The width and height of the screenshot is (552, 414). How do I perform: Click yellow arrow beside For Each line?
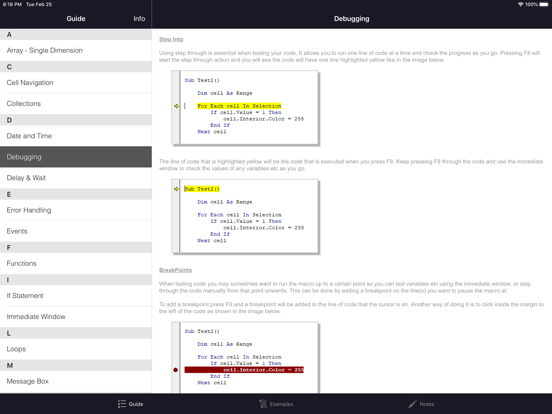tap(176, 106)
